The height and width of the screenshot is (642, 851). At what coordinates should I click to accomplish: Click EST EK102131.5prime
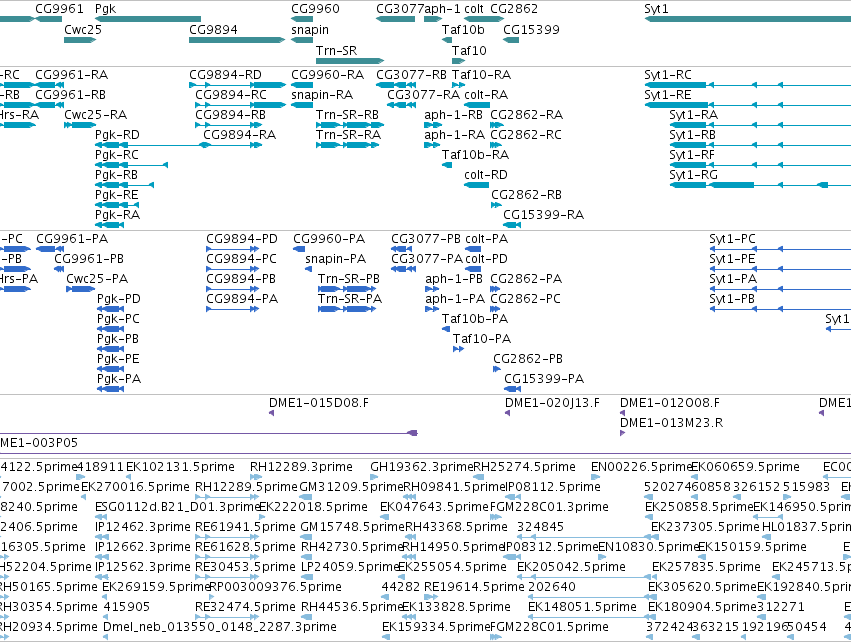click(180, 467)
